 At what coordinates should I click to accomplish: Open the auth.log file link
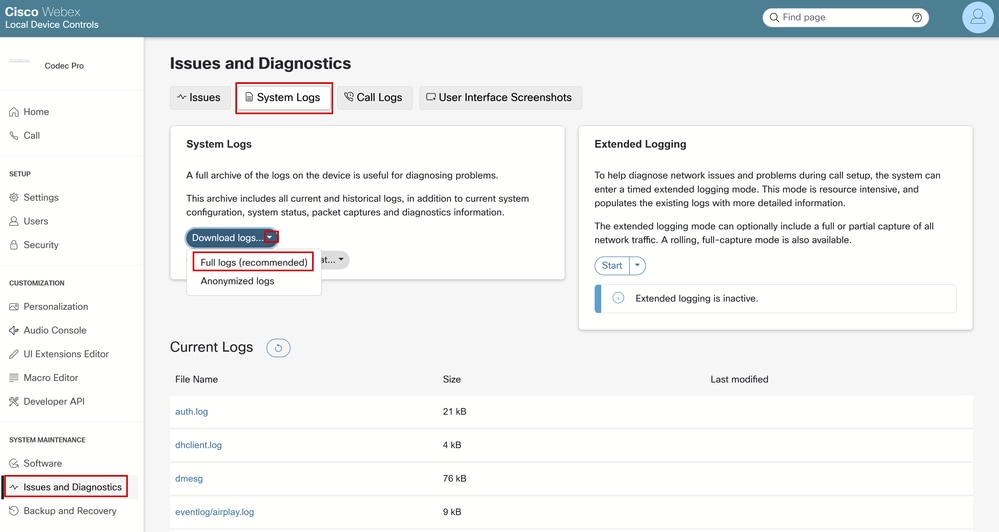point(191,412)
